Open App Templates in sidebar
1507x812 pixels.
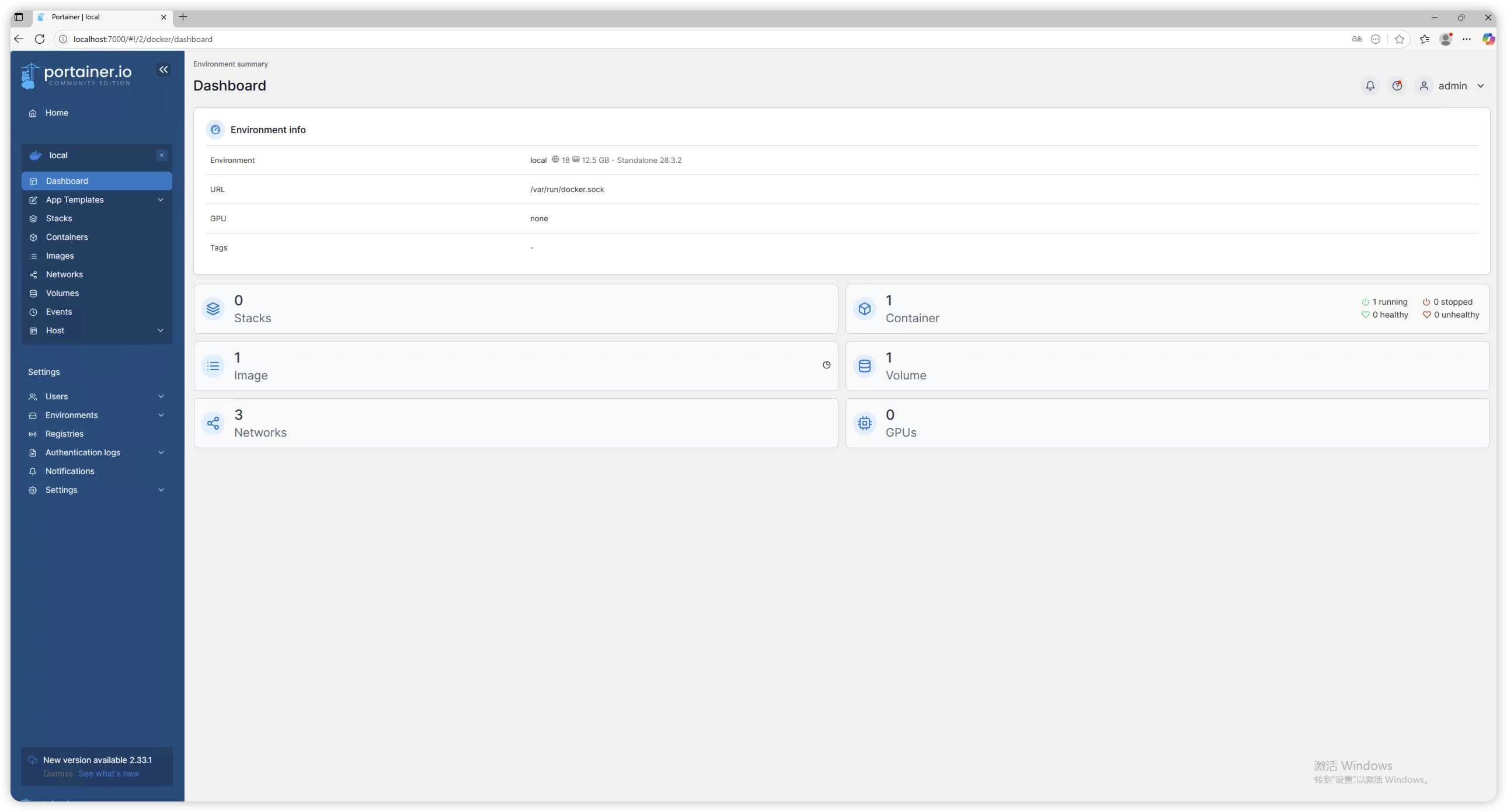click(x=75, y=200)
